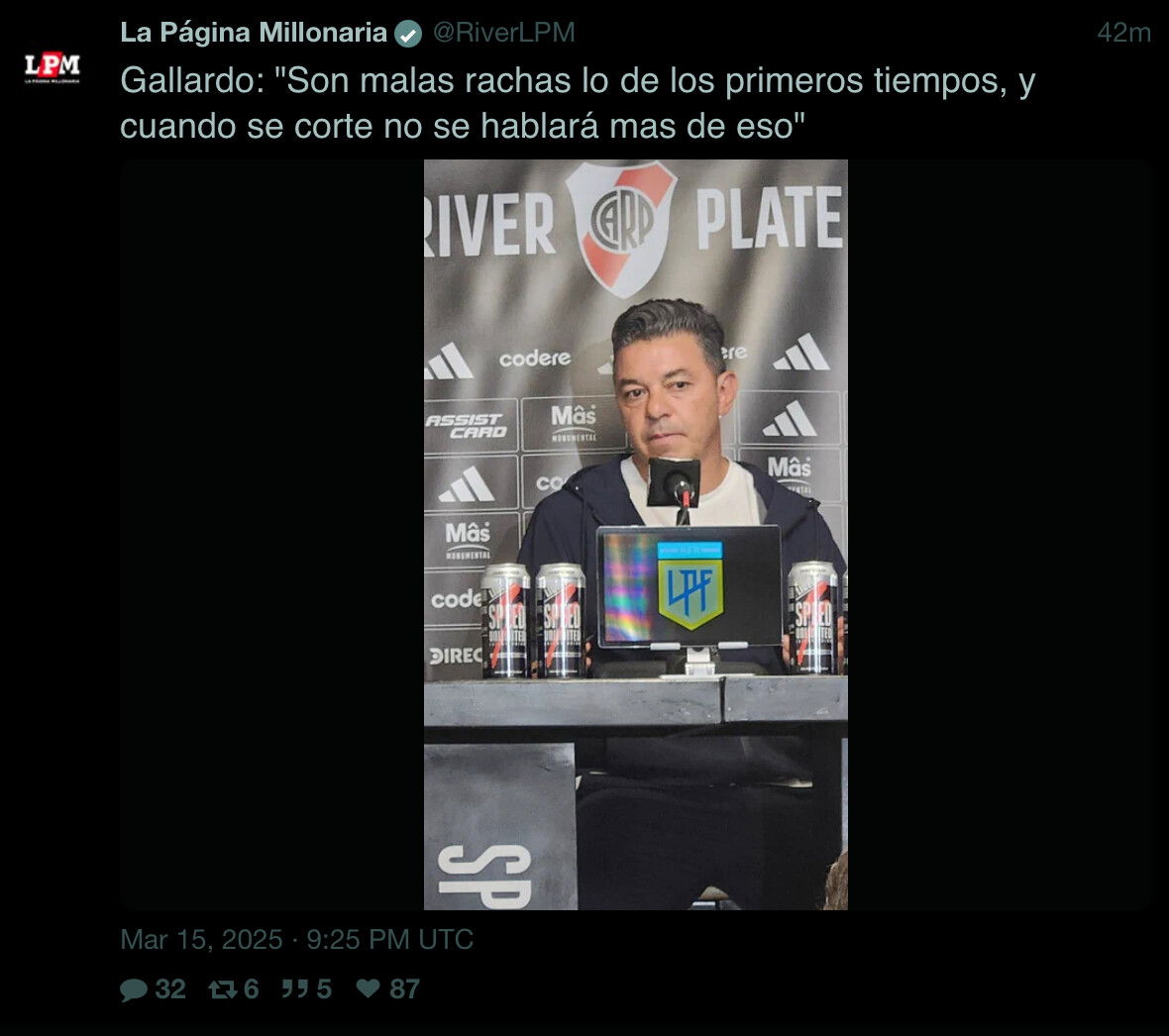Click the 6 retweets count
Screen dimensions: 1169x1036
[252, 989]
